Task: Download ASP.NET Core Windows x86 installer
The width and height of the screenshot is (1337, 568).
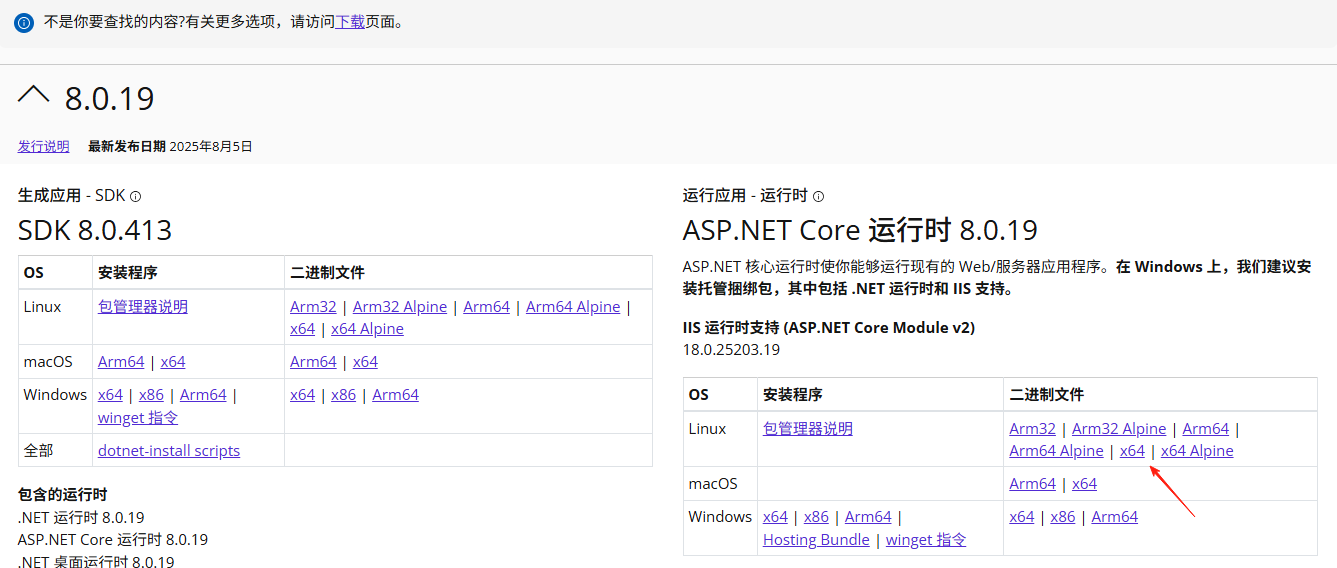Action: coord(816,517)
